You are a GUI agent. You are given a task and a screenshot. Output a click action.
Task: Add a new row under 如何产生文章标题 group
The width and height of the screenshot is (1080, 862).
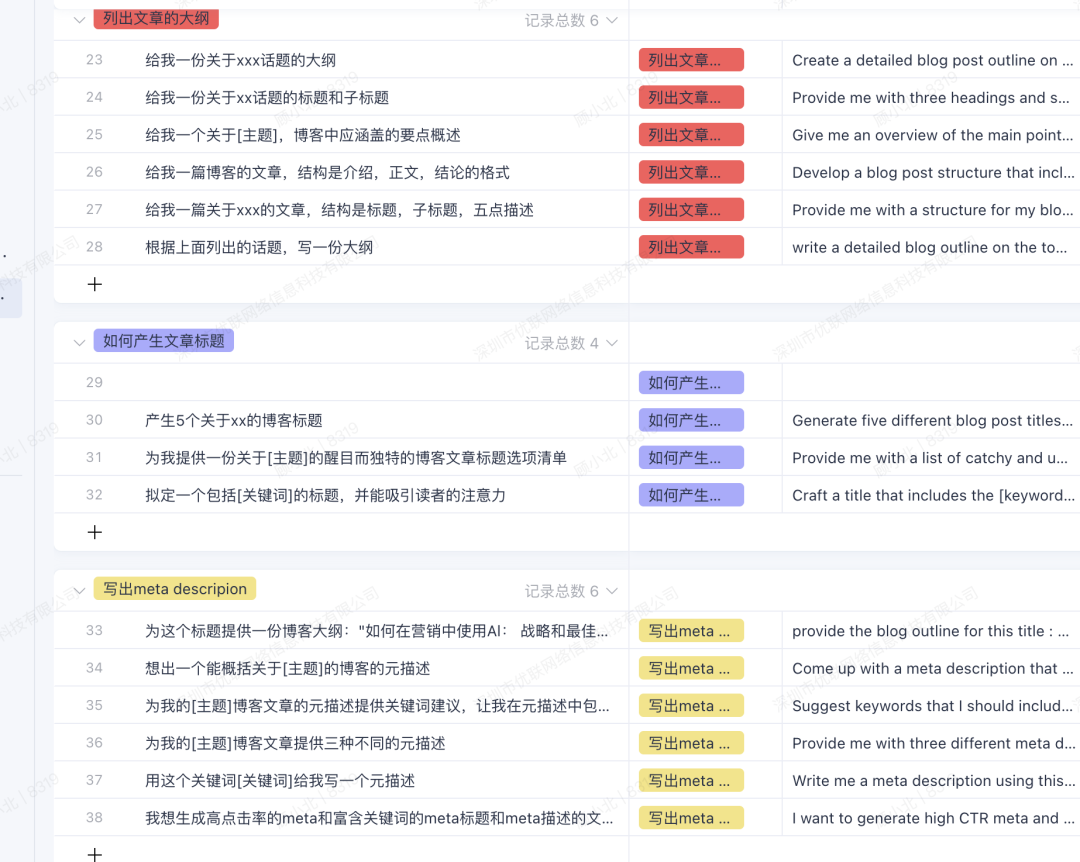(95, 532)
